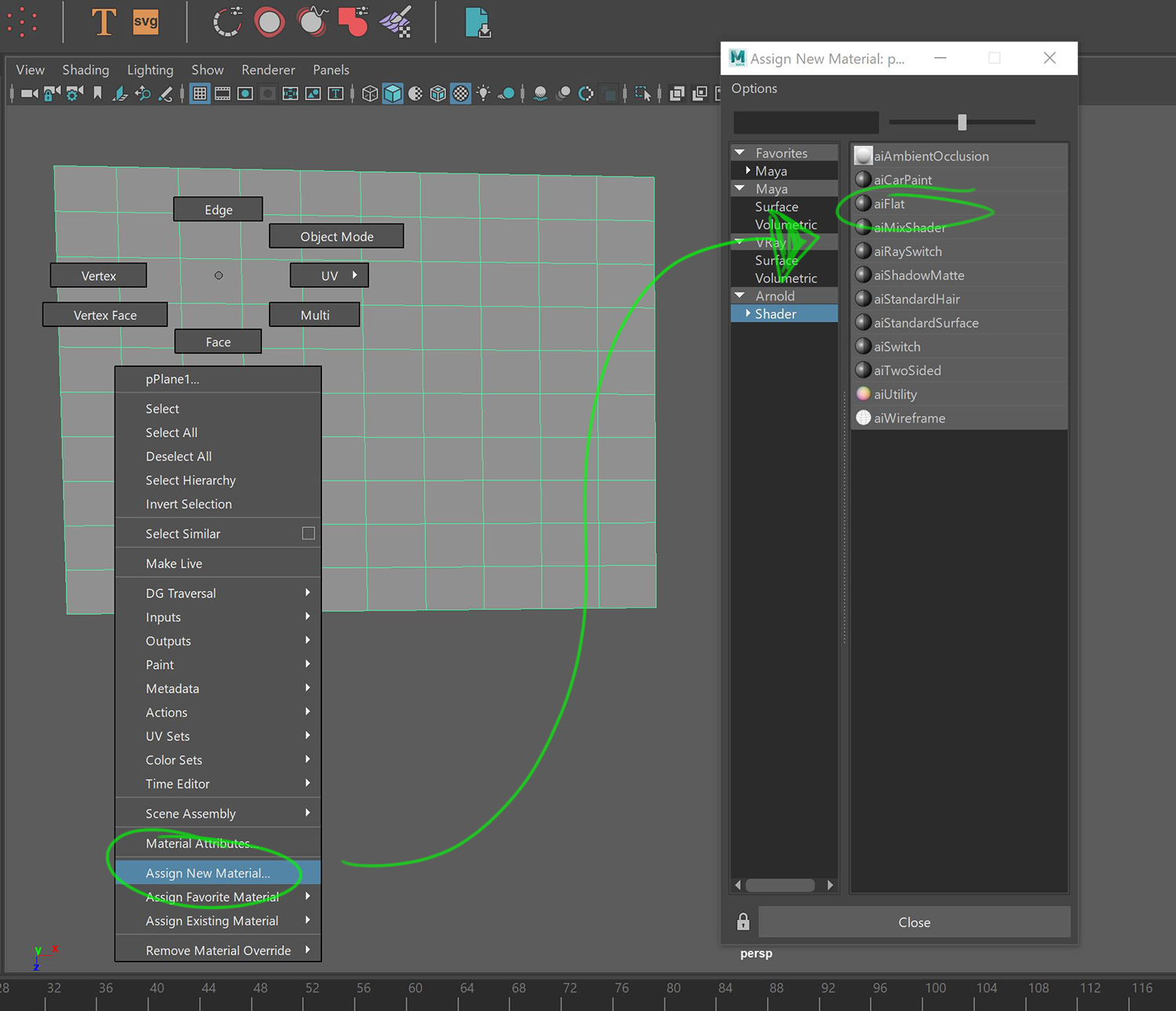The height and width of the screenshot is (1011, 1176).
Task: Choose Assign New Material from context menu
Action: (218, 873)
